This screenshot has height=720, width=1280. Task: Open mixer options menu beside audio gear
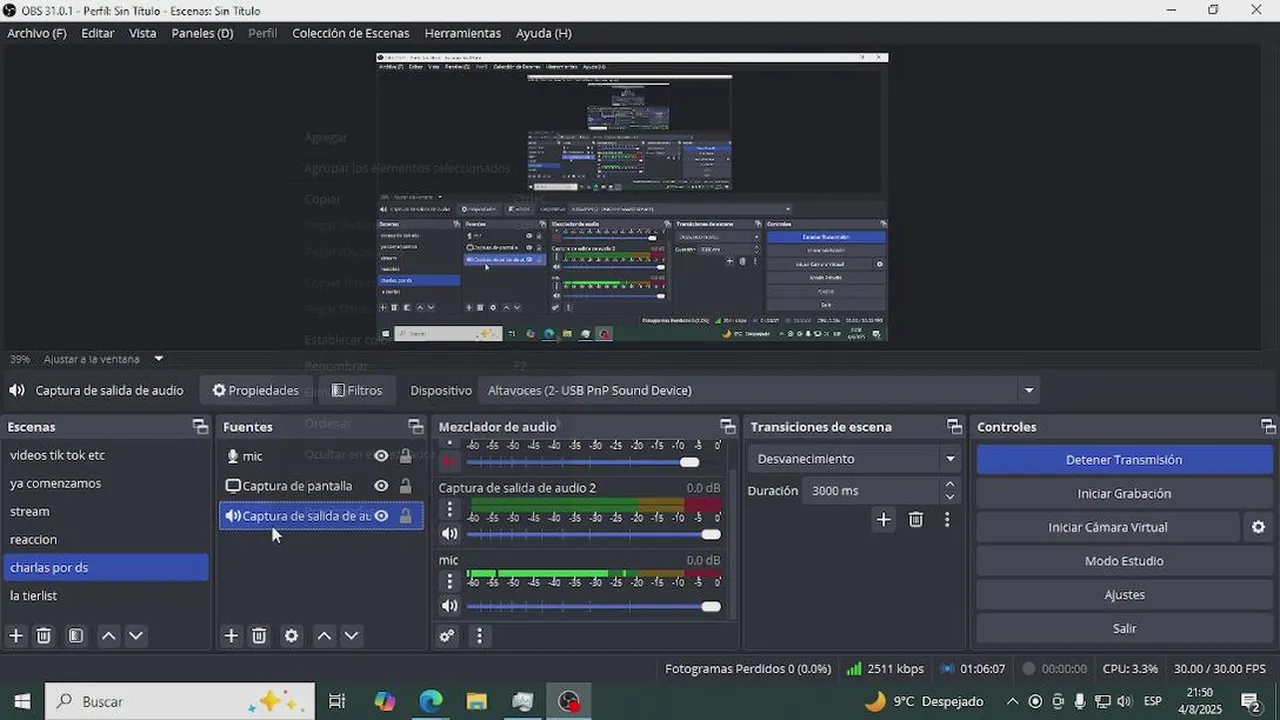[479, 636]
